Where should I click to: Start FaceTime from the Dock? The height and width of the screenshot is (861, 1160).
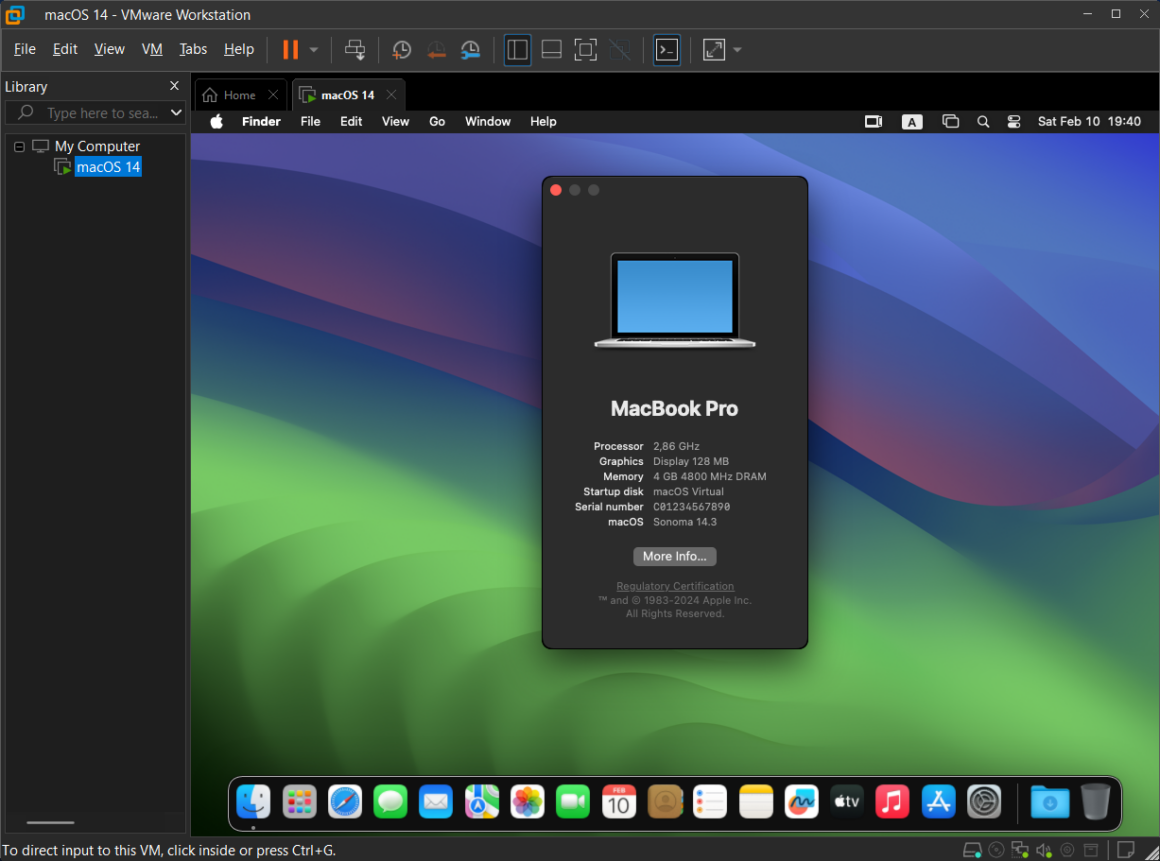pos(573,802)
